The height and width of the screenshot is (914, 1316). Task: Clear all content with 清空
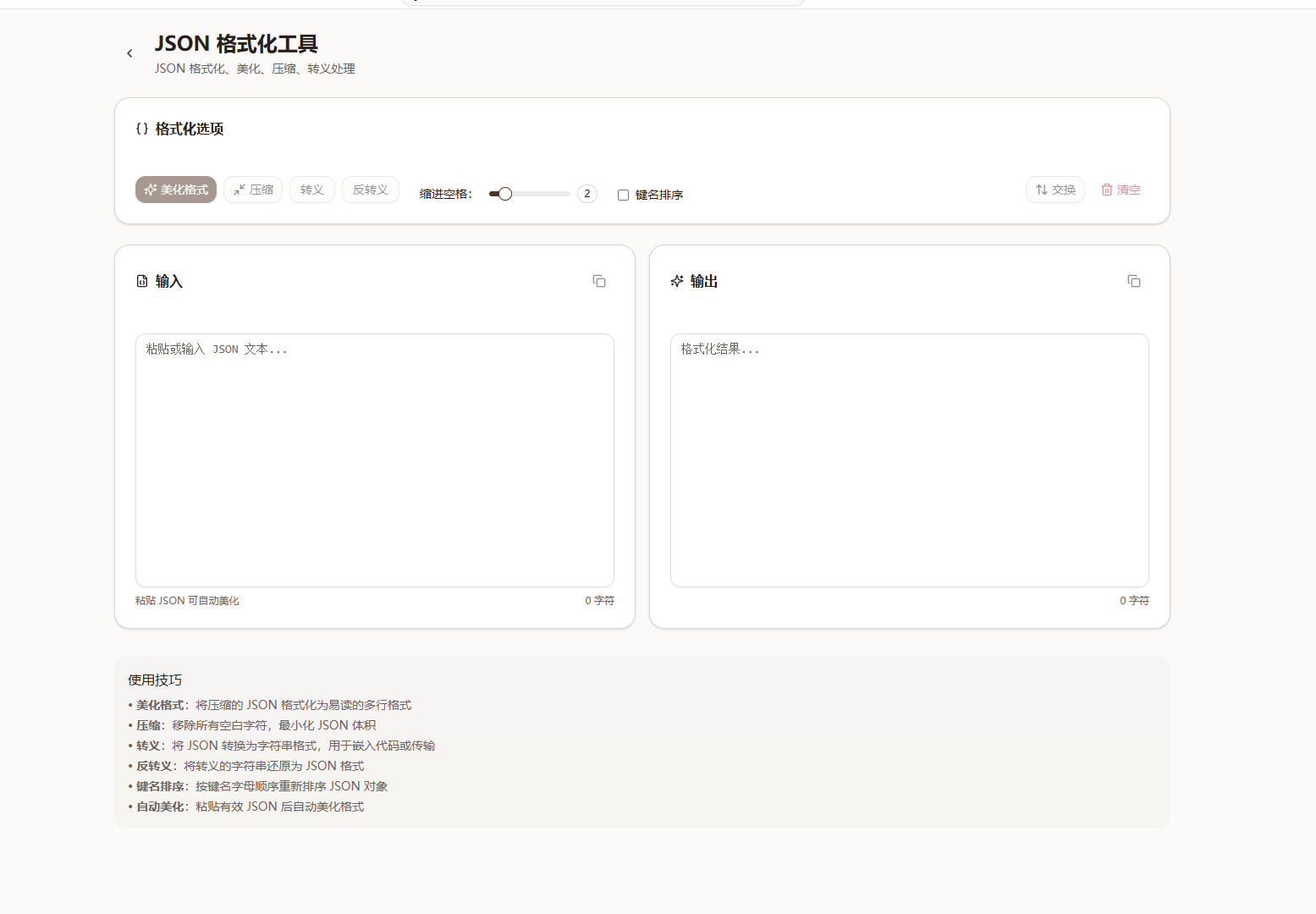pos(1121,190)
